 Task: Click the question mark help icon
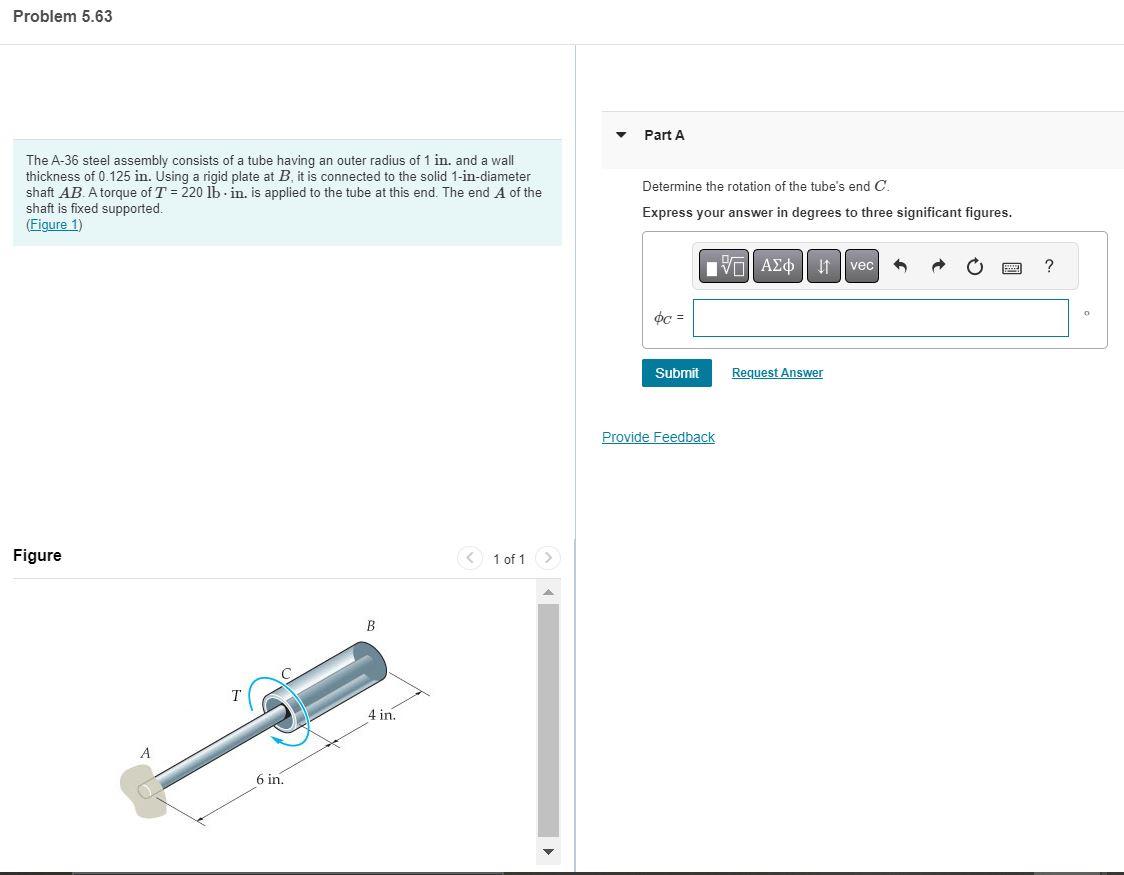point(1048,266)
